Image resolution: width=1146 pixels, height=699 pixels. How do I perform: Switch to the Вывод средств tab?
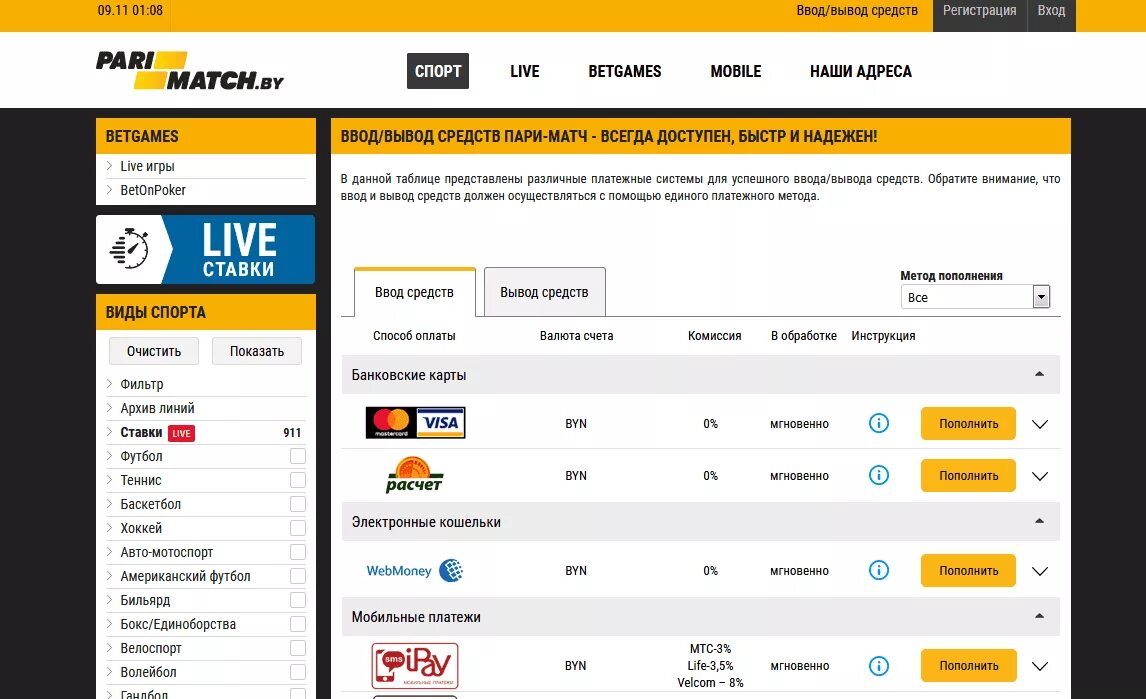point(544,292)
